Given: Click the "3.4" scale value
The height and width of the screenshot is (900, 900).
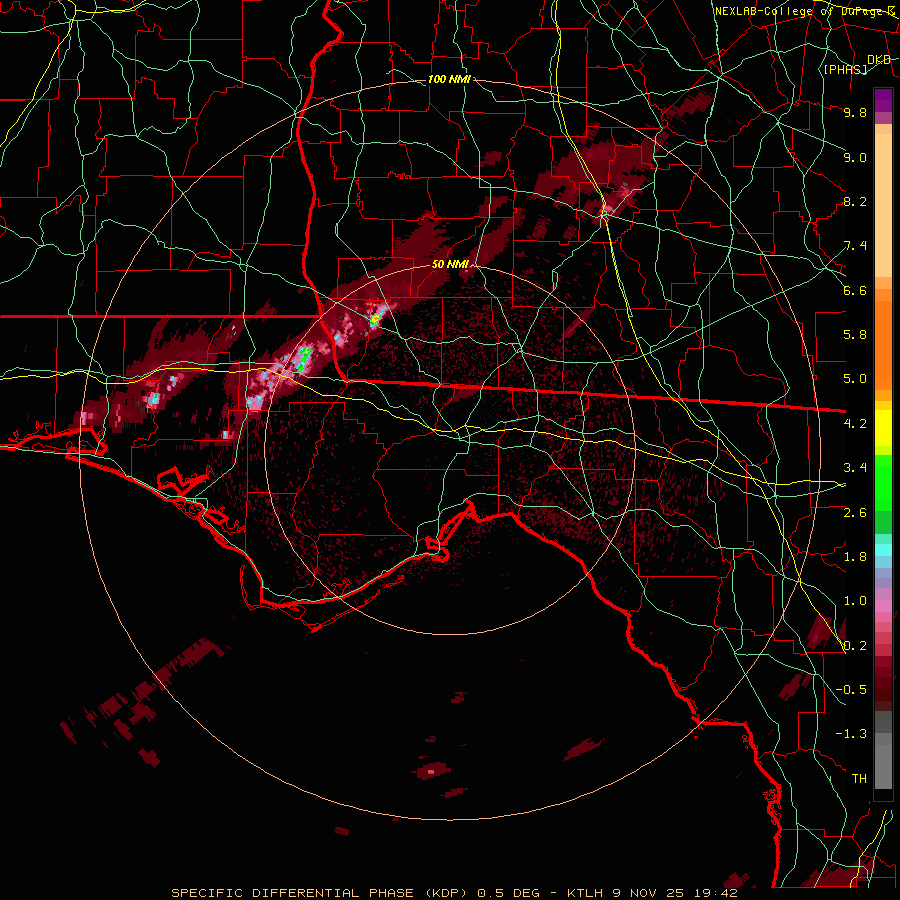Looking at the screenshot, I should [855, 468].
